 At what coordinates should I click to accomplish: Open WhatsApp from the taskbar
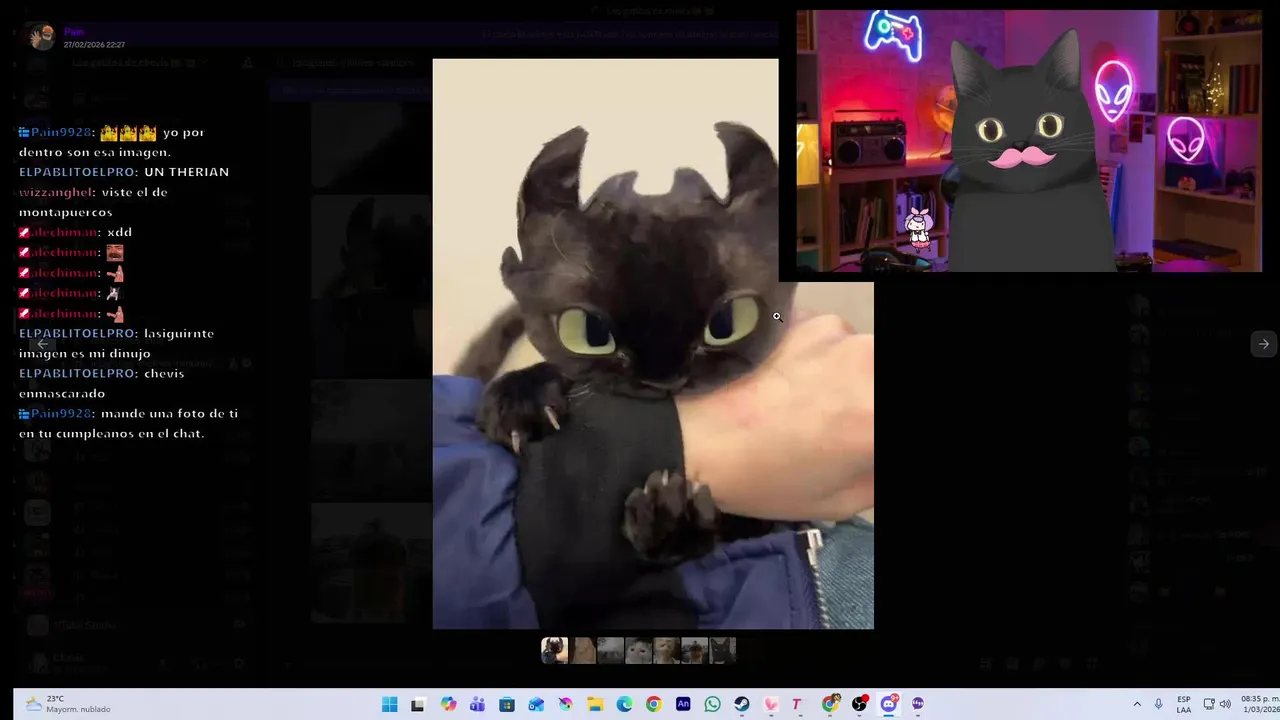click(x=712, y=705)
